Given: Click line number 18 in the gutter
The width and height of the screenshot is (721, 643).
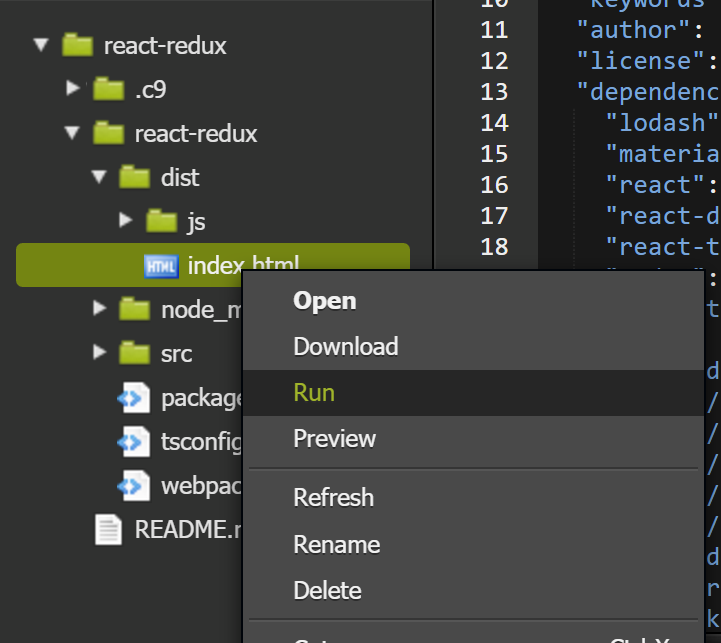Looking at the screenshot, I should (494, 247).
